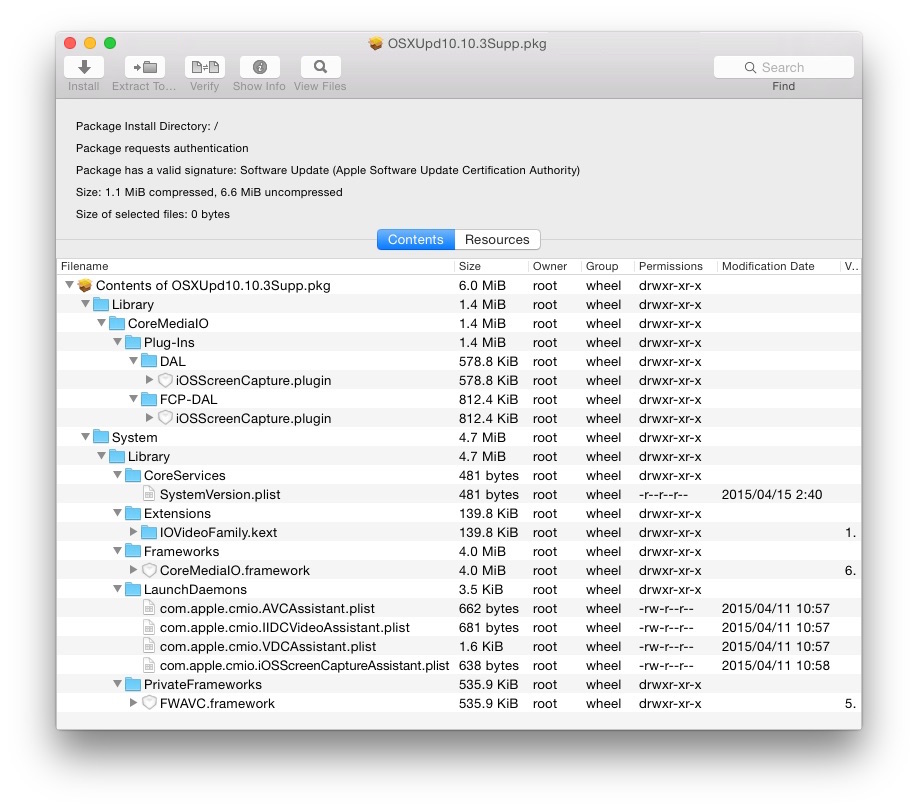
Task: Select com.apple.cmio.IIDCVideoAssistant.plist row
Action: pyautogui.click(x=459, y=627)
